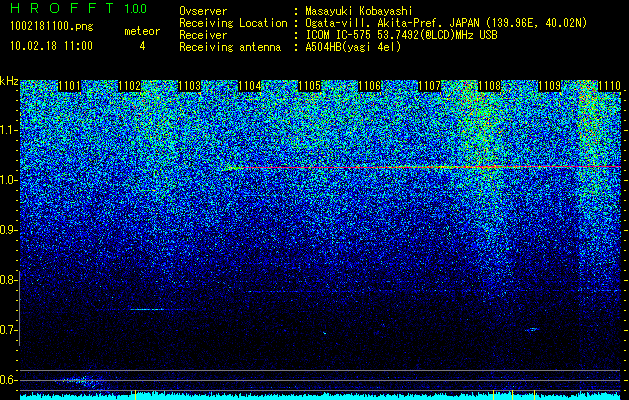Click the 'meteor' count label
629x400 pixels.
142,31
